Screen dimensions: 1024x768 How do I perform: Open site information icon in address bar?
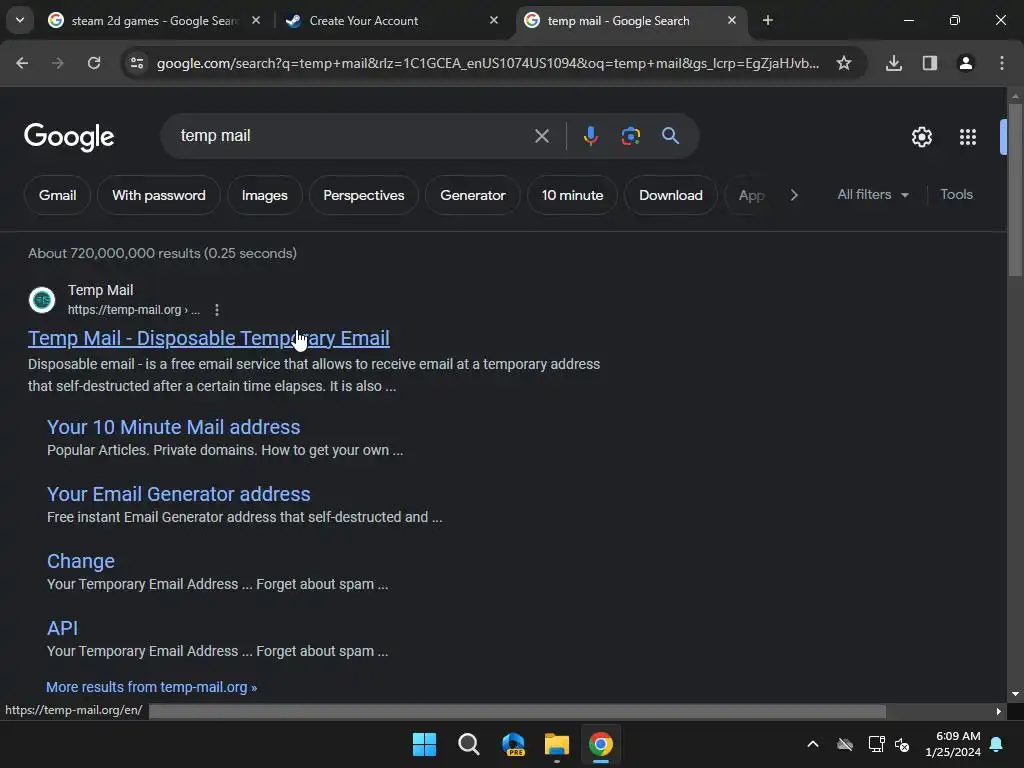click(137, 63)
